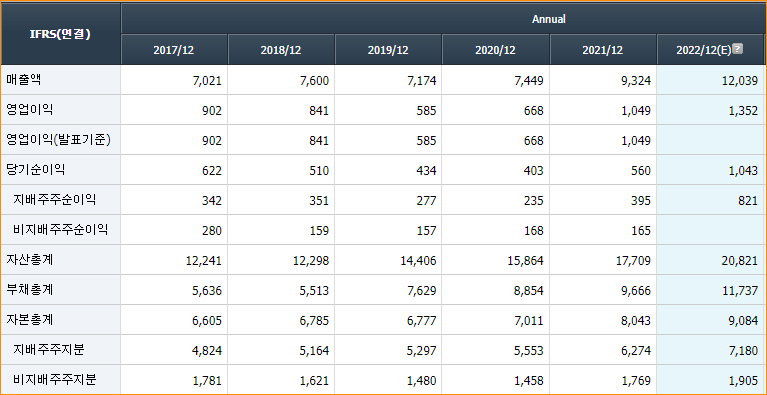
Task: Select the 당기순이익 value 622
Action: pyautogui.click(x=212, y=171)
